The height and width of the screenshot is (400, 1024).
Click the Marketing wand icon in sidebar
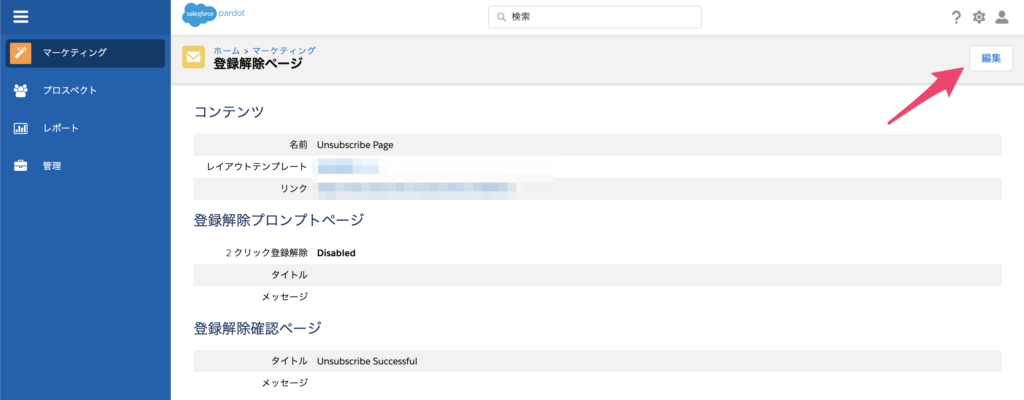(x=21, y=53)
